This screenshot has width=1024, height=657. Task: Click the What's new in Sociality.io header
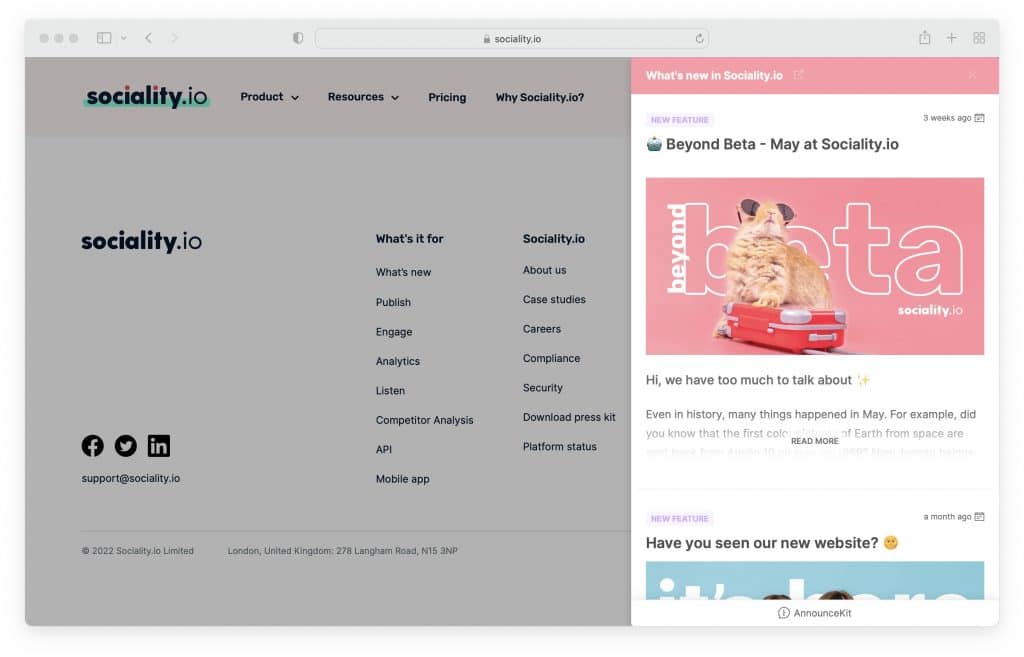(x=714, y=76)
